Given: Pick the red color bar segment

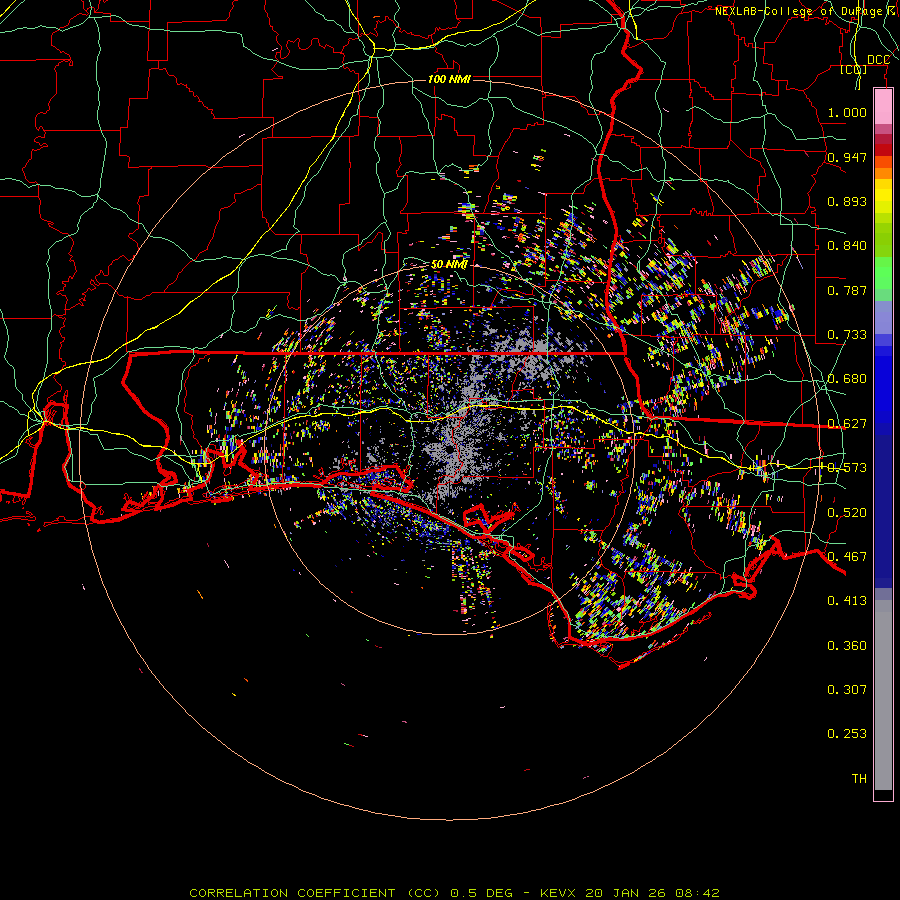Looking at the screenshot, I should tap(883, 150).
